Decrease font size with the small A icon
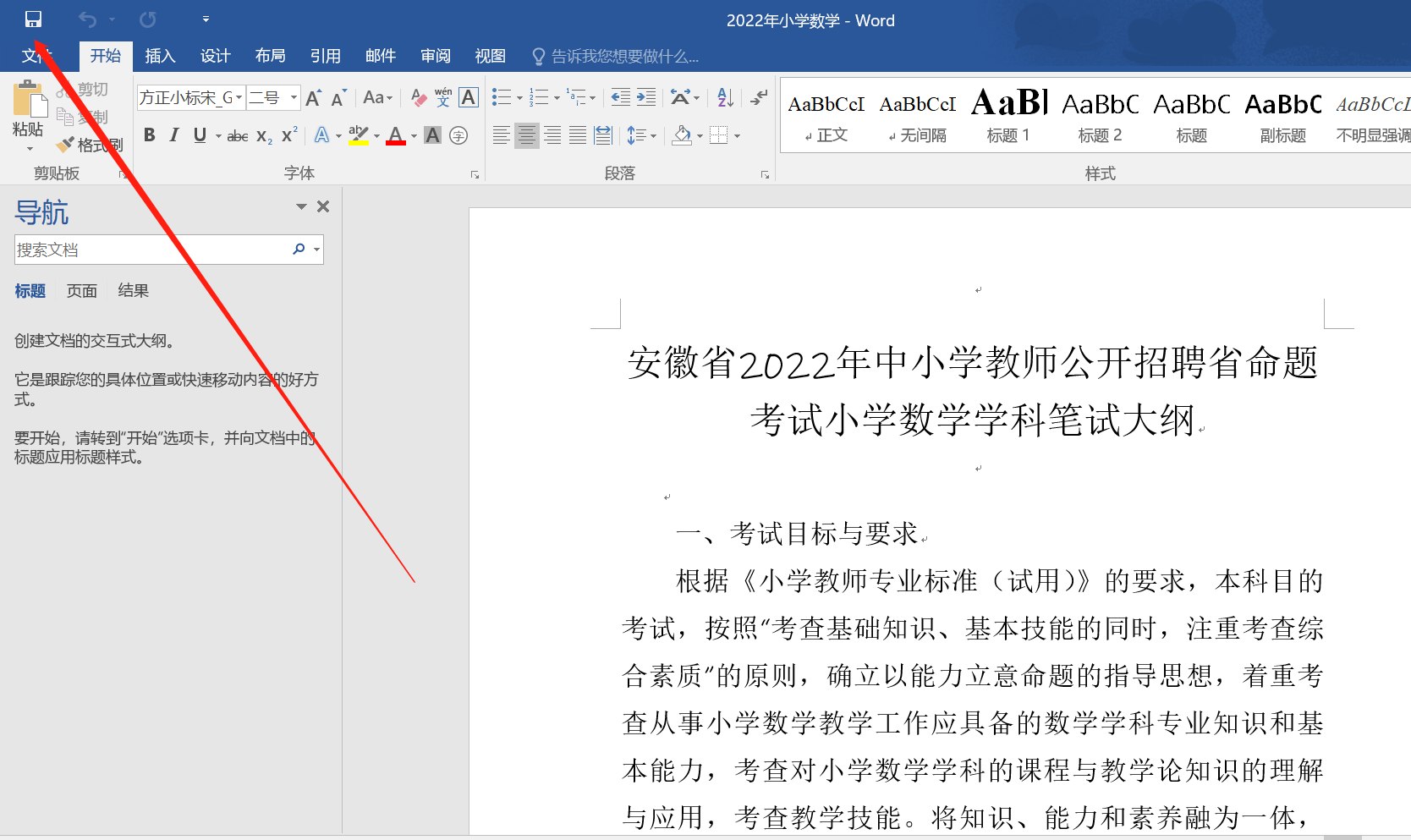Screen dimensions: 1411x840 338,98
